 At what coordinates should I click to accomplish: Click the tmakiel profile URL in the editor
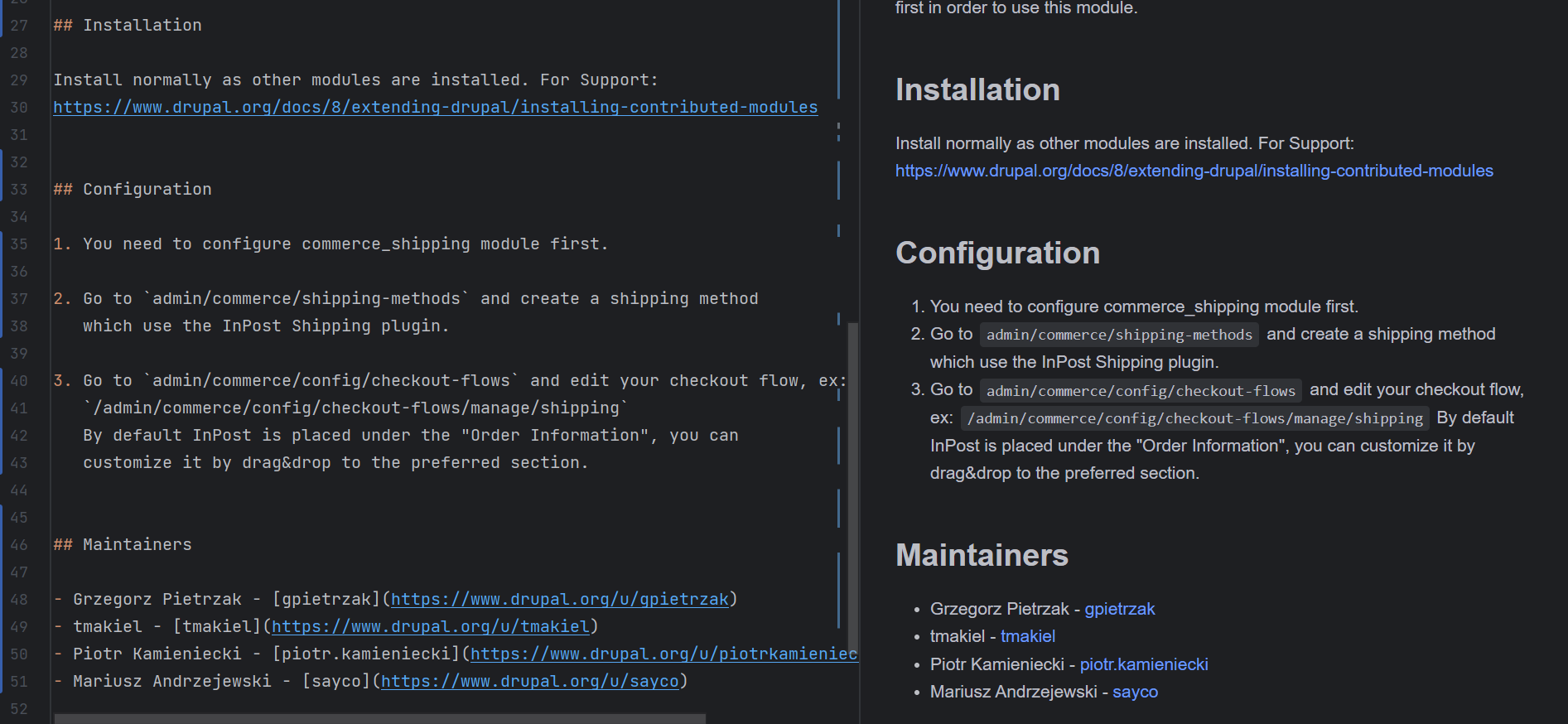[x=431, y=627]
